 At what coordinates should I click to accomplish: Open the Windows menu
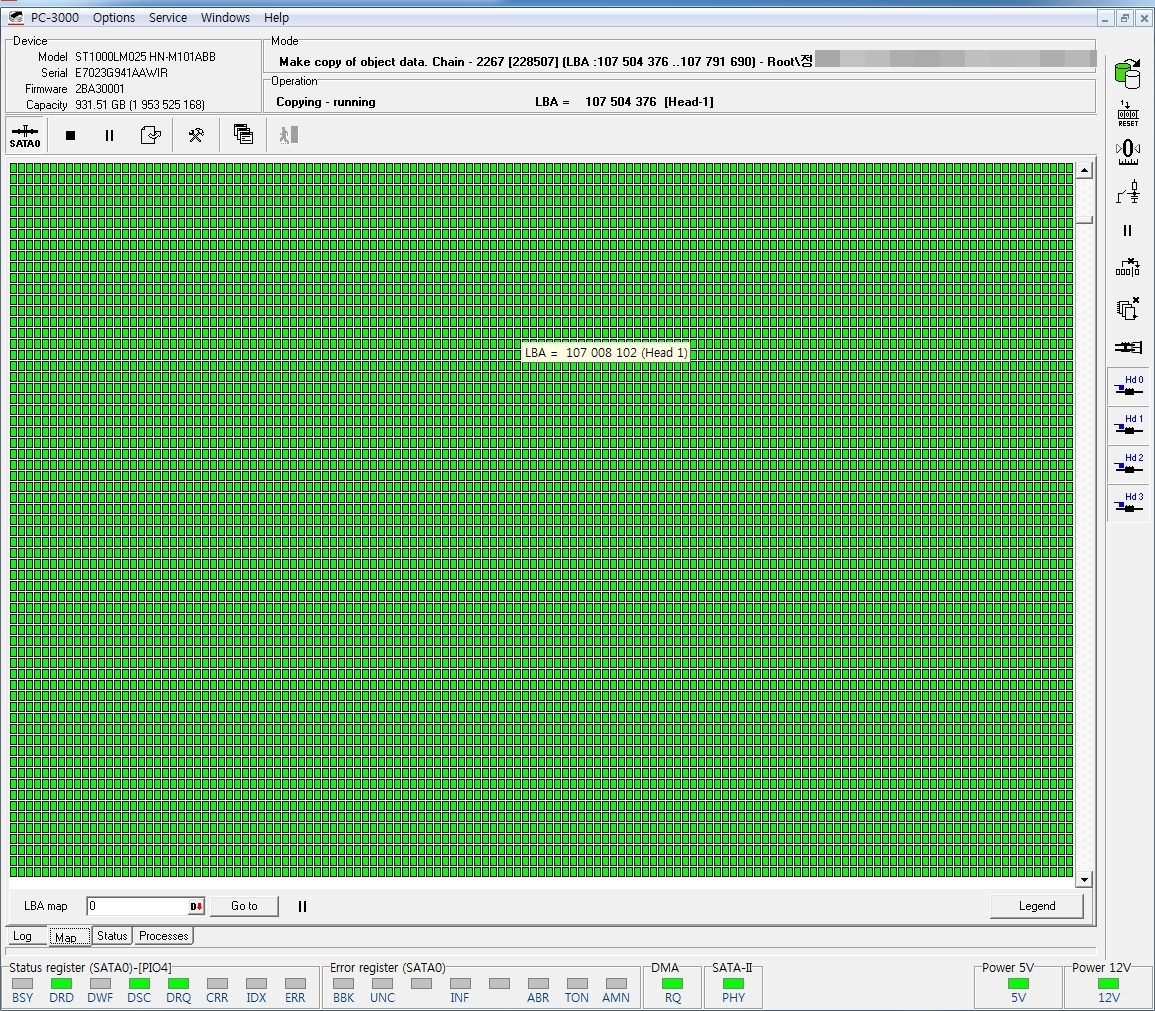pos(225,18)
